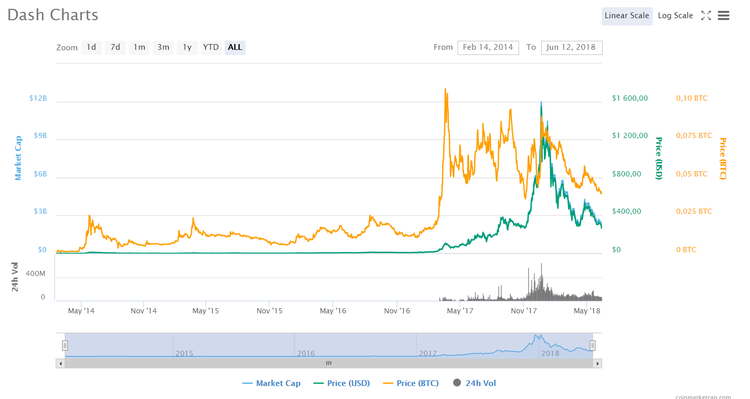Click navigator scrollbar left arrow
Image resolution: width=750 pixels, height=399 pixels.
pyautogui.click(x=60, y=364)
